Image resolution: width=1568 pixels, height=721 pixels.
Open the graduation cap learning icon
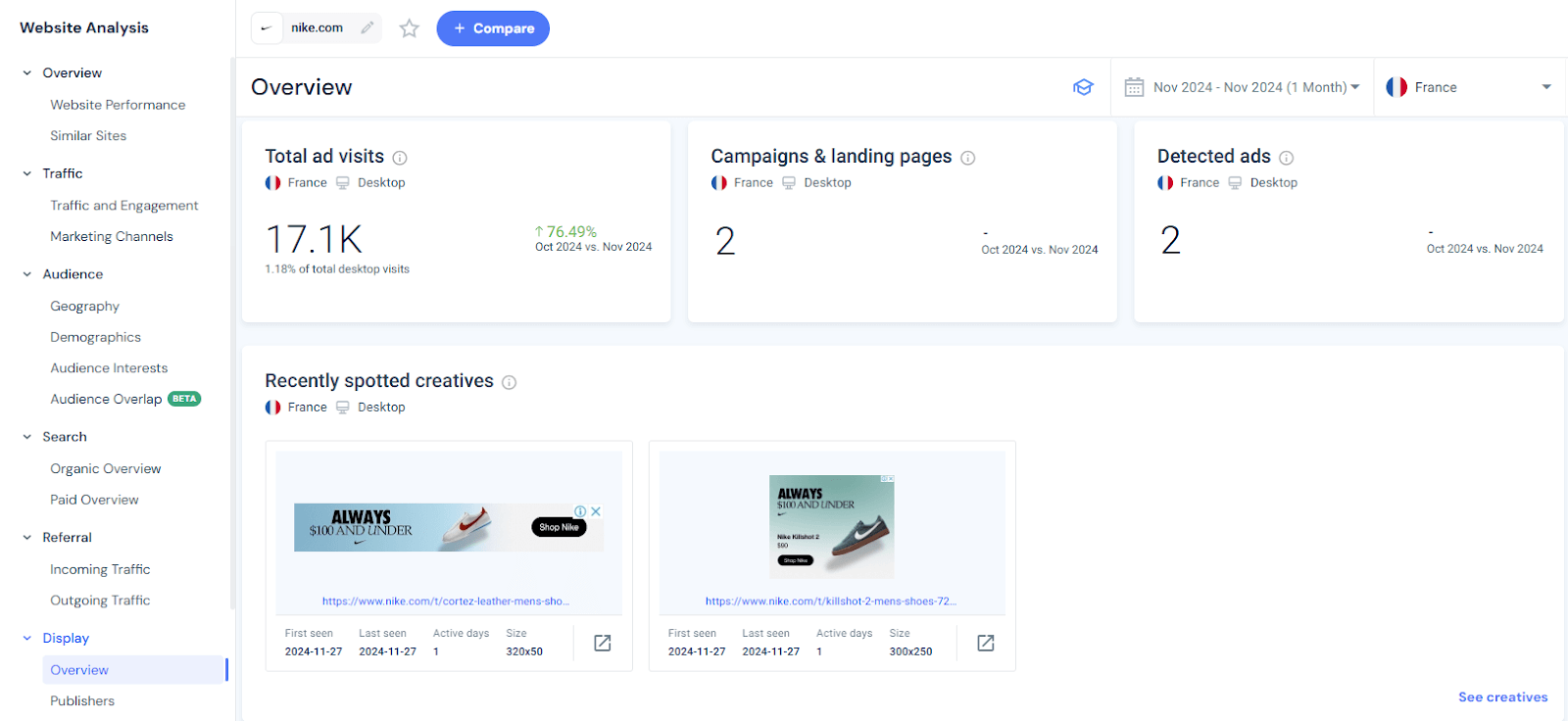tap(1083, 87)
